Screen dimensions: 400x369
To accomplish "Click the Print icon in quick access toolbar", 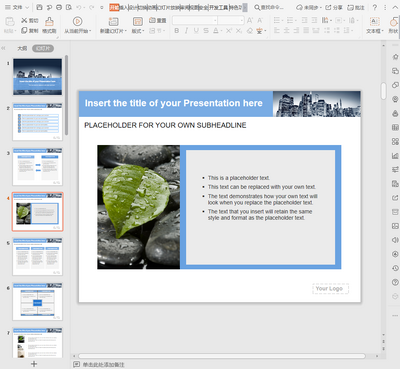I will tap(59, 7).
